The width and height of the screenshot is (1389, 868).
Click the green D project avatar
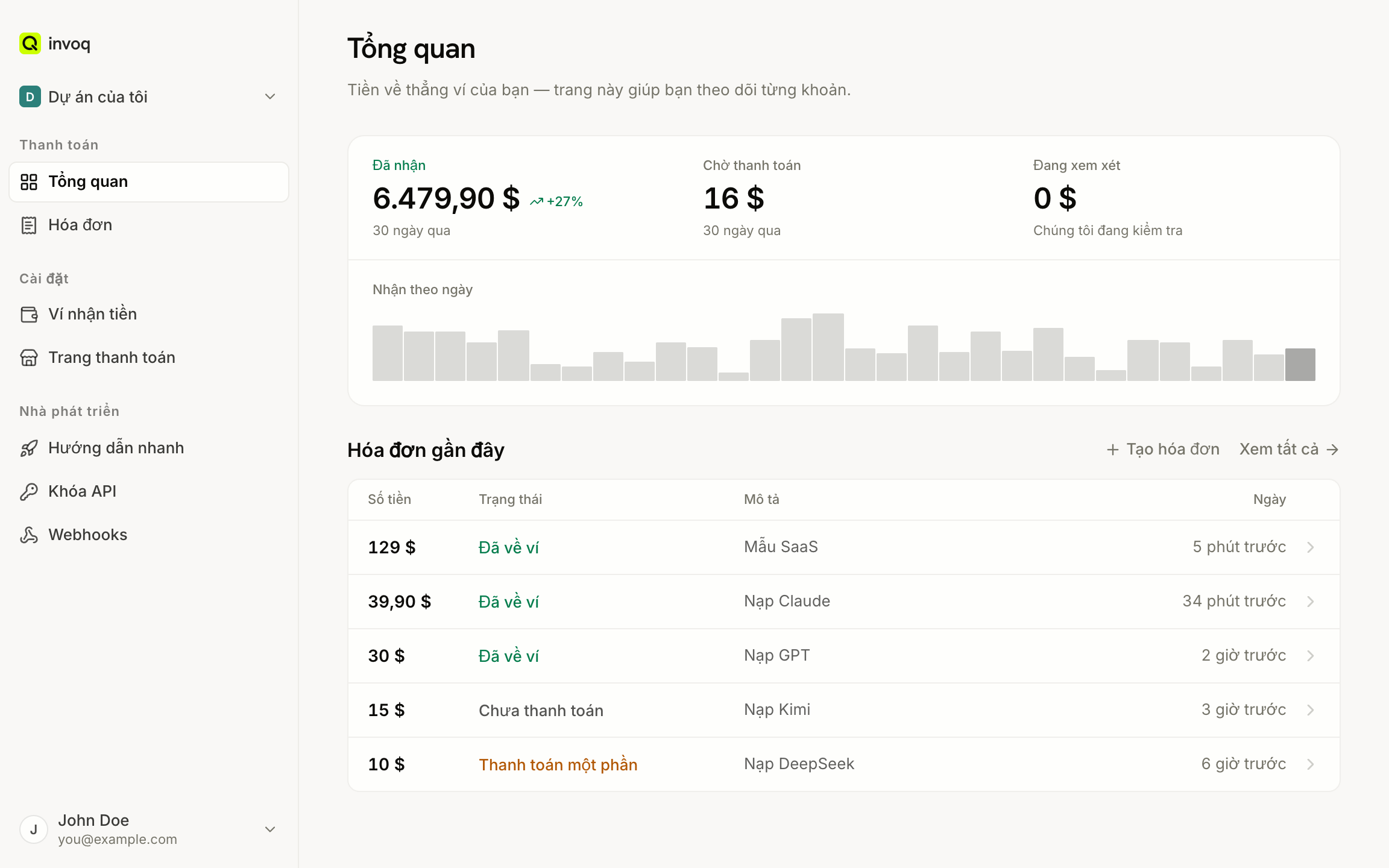30,96
